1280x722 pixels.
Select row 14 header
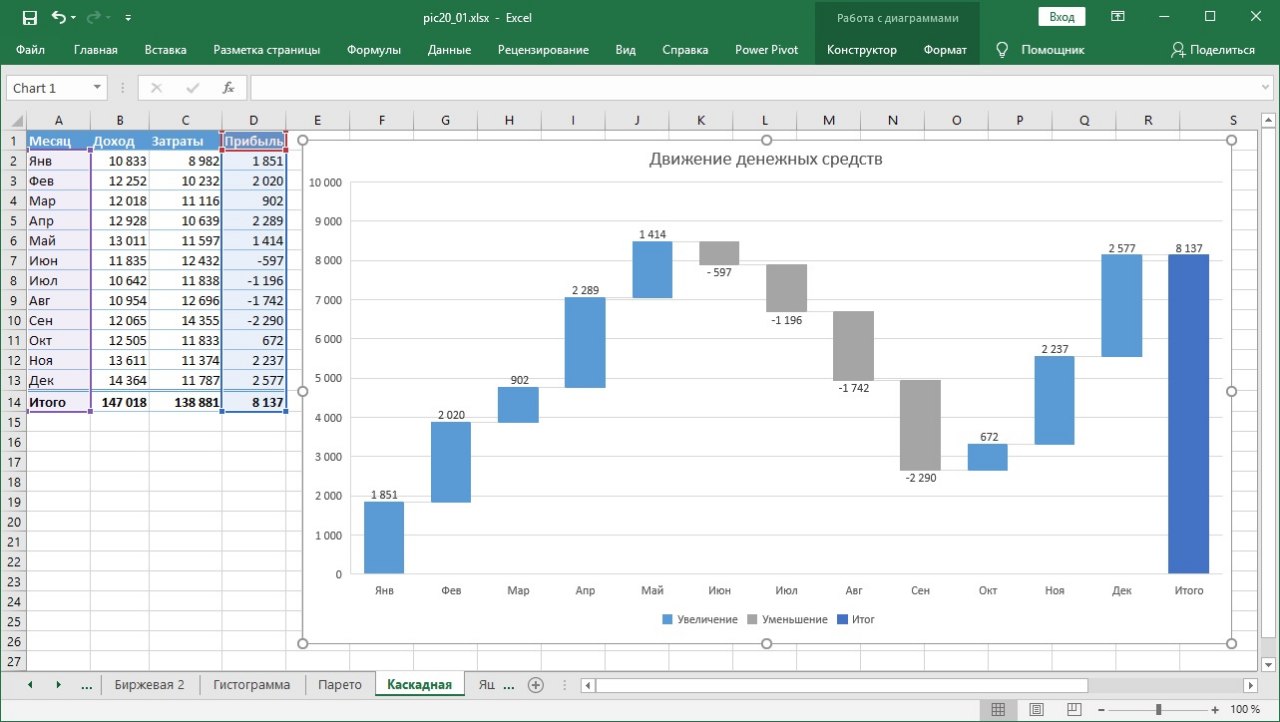tap(14, 402)
